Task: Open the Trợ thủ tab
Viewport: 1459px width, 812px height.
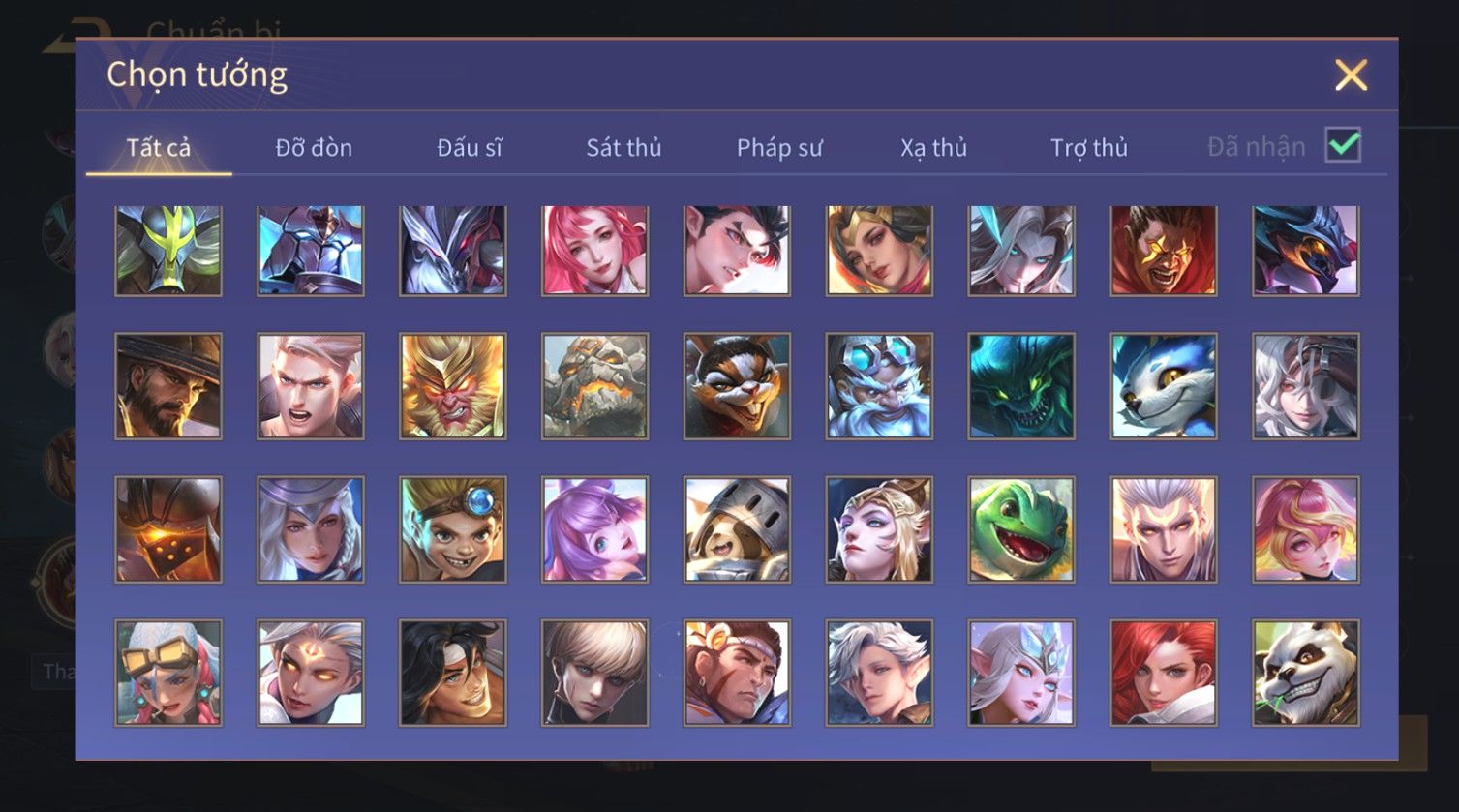Action: tap(1089, 147)
